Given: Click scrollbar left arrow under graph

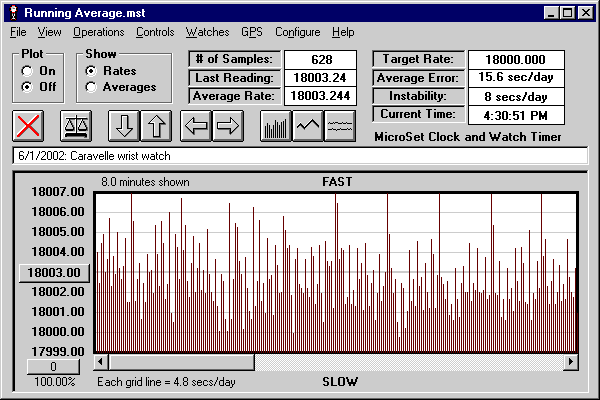Looking at the screenshot, I should point(101,362).
